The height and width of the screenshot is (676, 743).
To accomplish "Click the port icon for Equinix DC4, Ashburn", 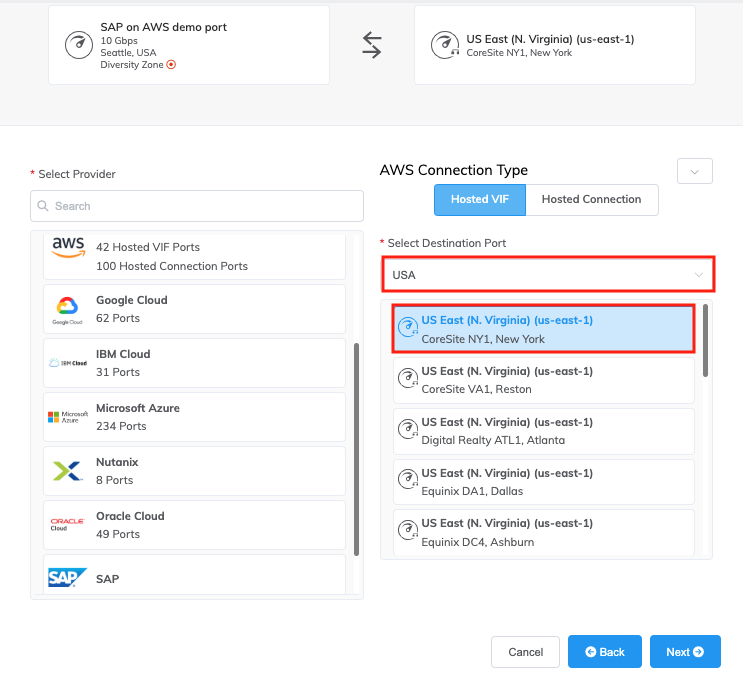I will pyautogui.click(x=408, y=530).
